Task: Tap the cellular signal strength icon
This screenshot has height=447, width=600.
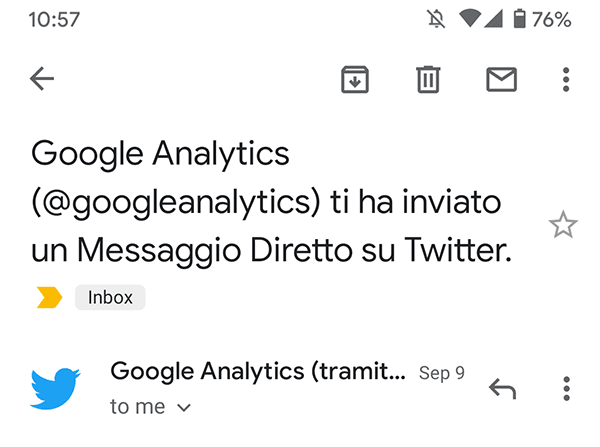Action: tap(493, 19)
